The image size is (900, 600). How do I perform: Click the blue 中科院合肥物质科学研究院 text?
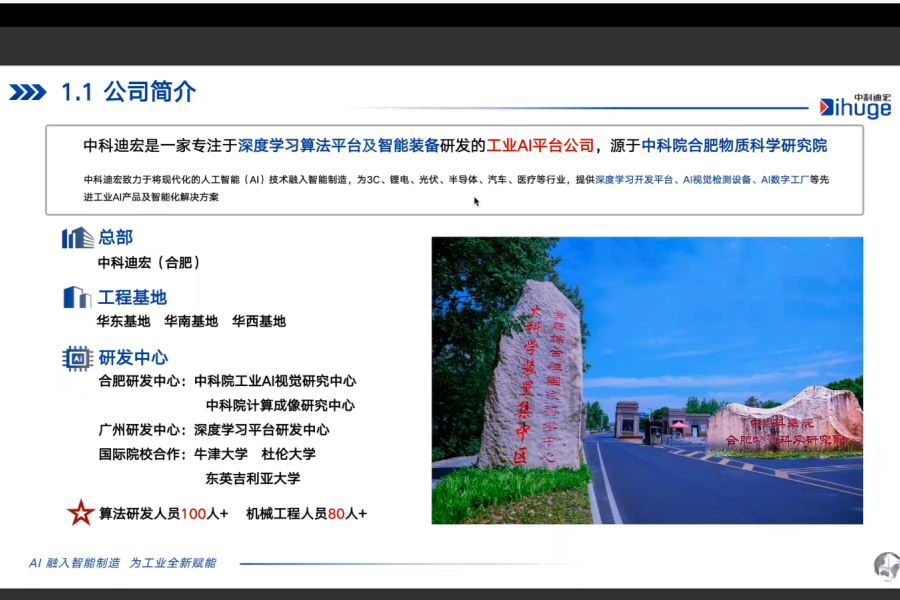(x=734, y=146)
